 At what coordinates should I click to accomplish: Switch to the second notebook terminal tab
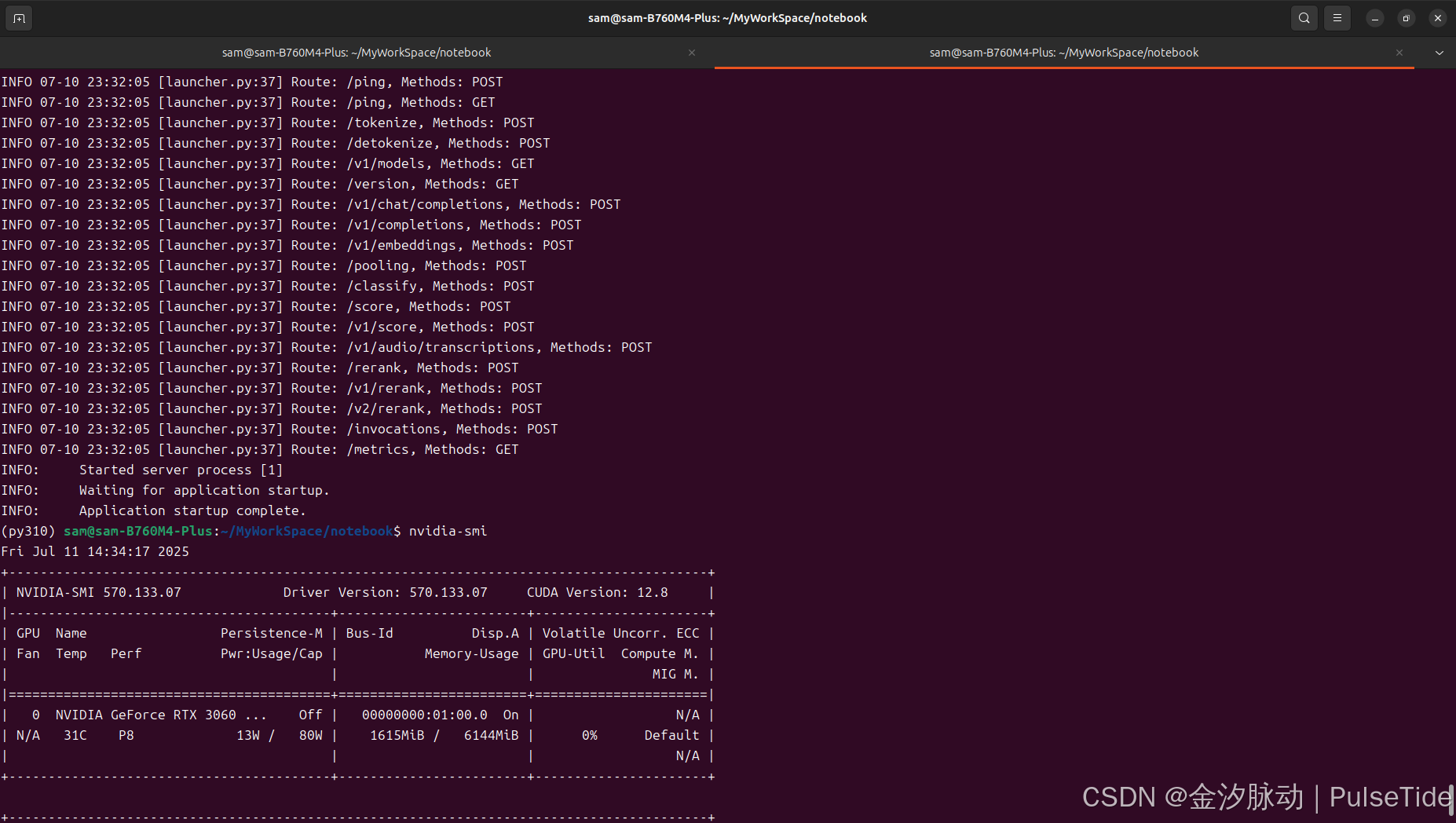tap(1064, 53)
